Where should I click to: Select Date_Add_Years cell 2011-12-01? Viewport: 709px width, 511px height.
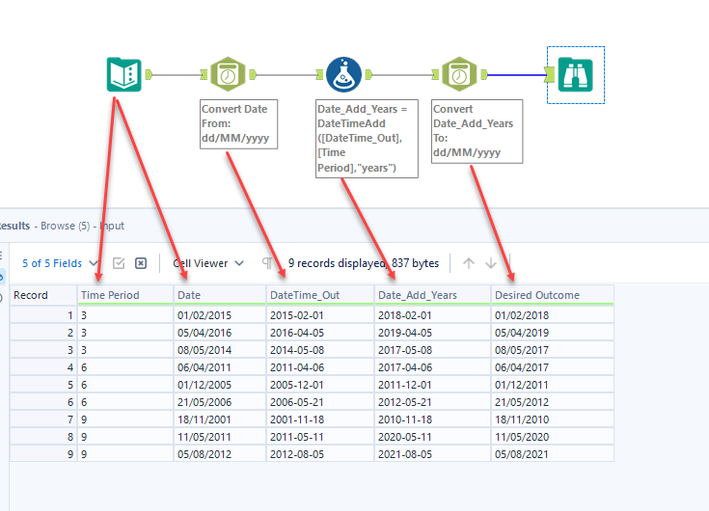point(432,385)
